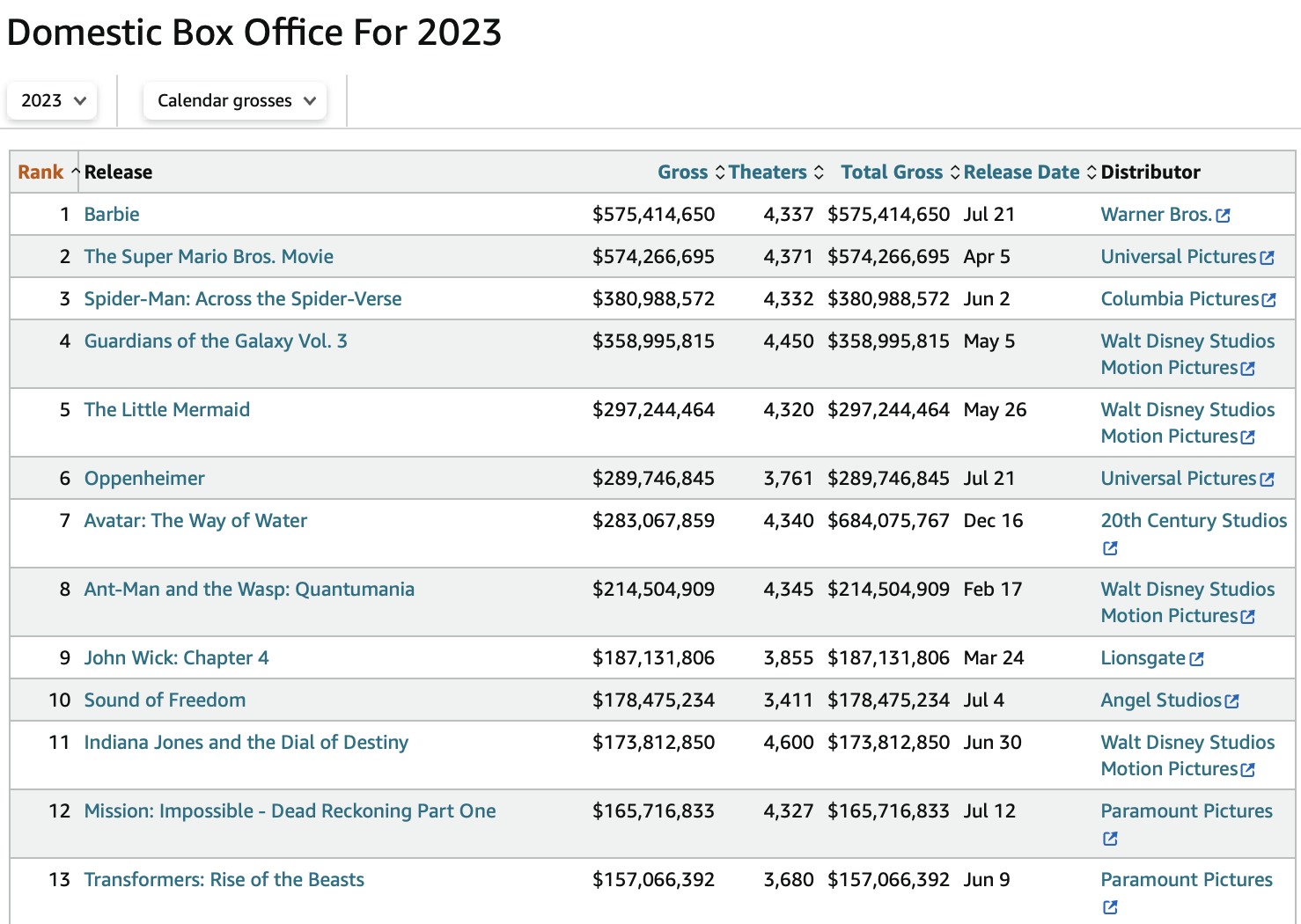The width and height of the screenshot is (1301, 924).
Task: Click external icon in Ant-Man distributor cell
Action: [x=1248, y=617]
